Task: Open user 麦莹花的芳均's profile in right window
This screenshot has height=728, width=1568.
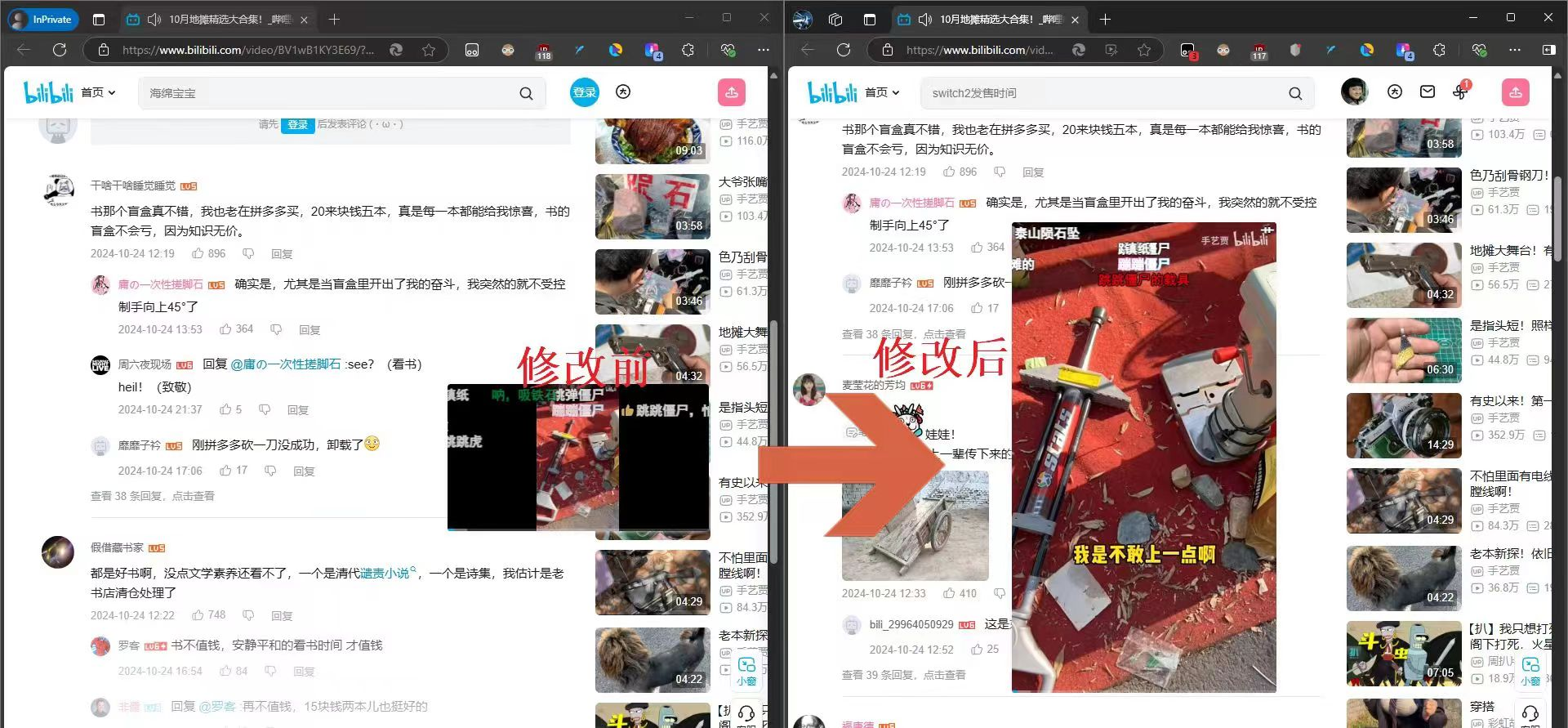Action: tap(874, 385)
